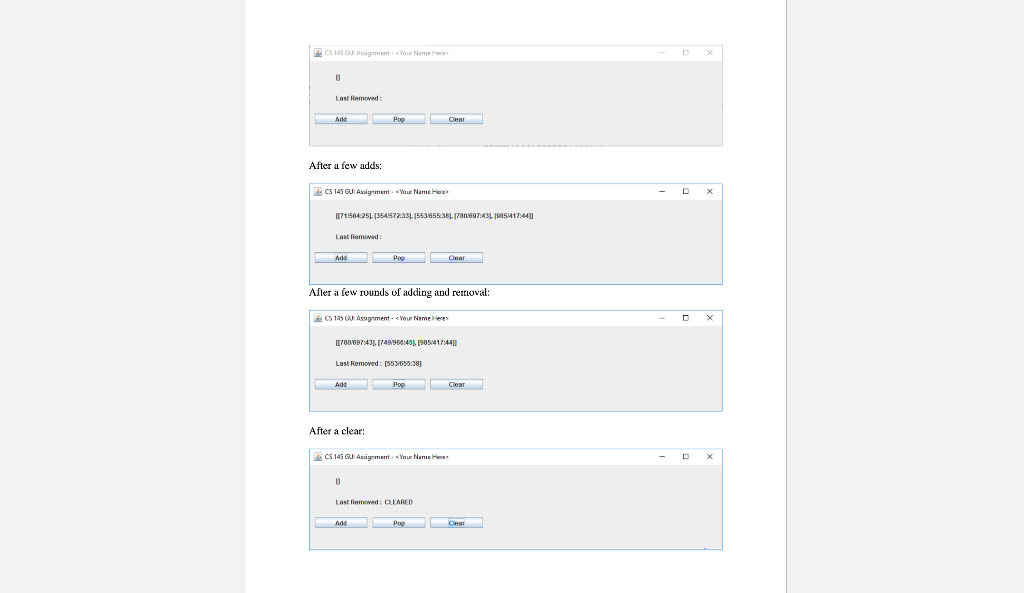Click Java icon in the first window title bar
This screenshot has height=593, width=1024.
(318, 53)
